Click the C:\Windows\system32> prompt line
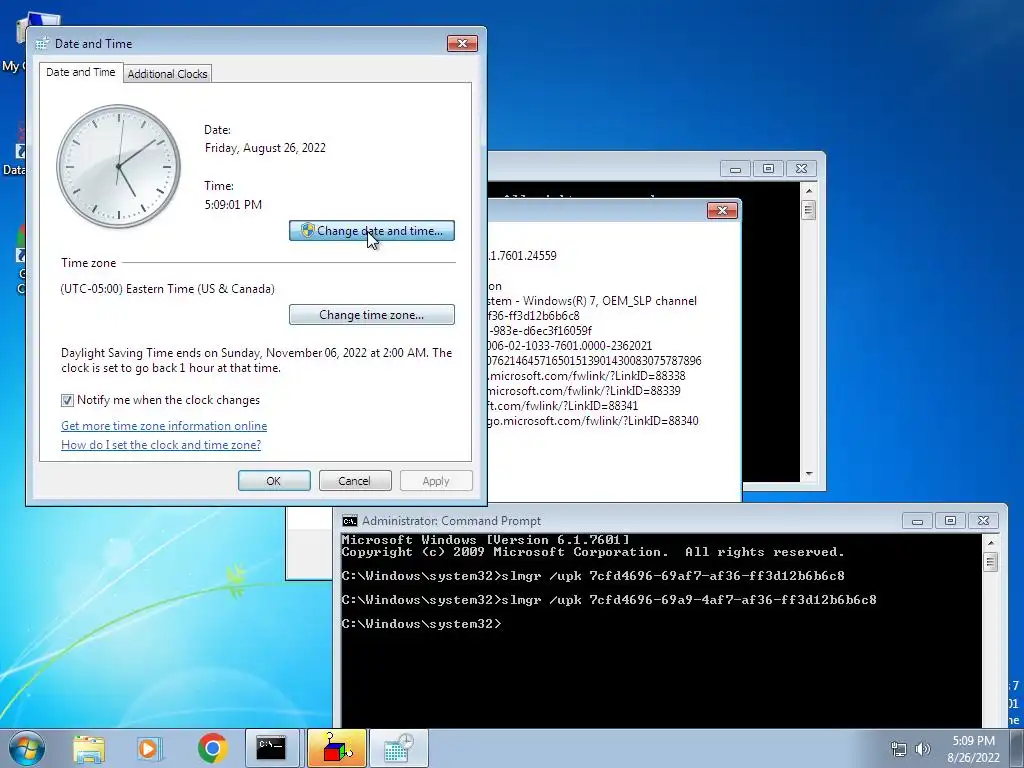 tap(421, 624)
